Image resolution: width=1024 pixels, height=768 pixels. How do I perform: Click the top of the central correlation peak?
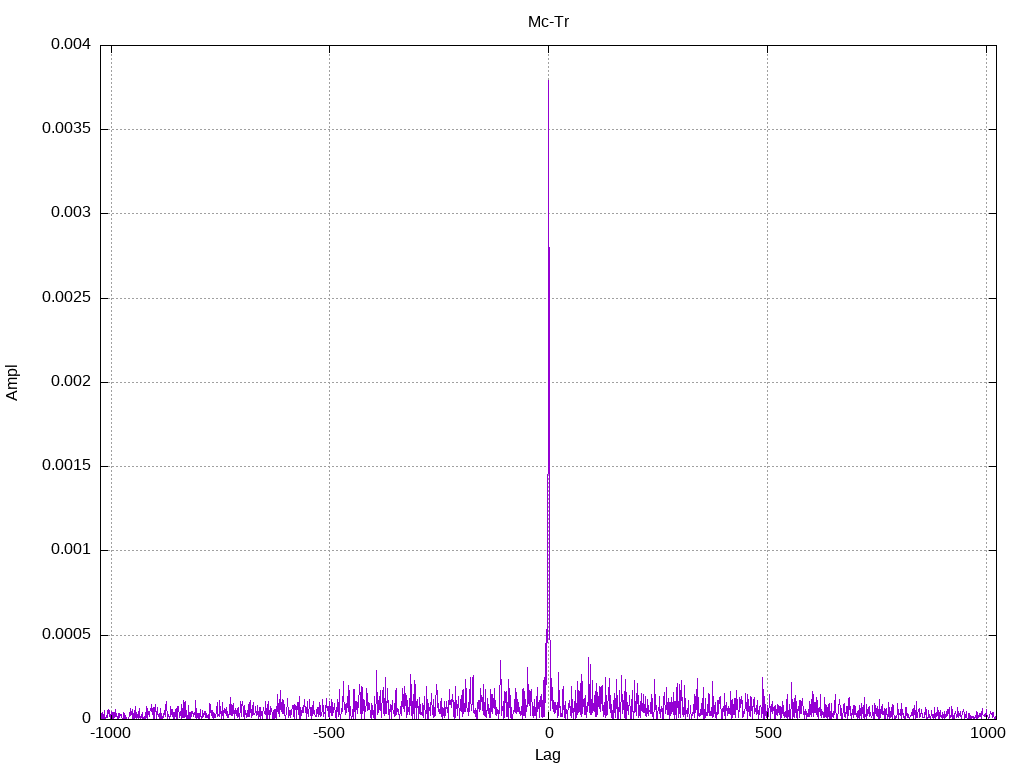[548, 80]
